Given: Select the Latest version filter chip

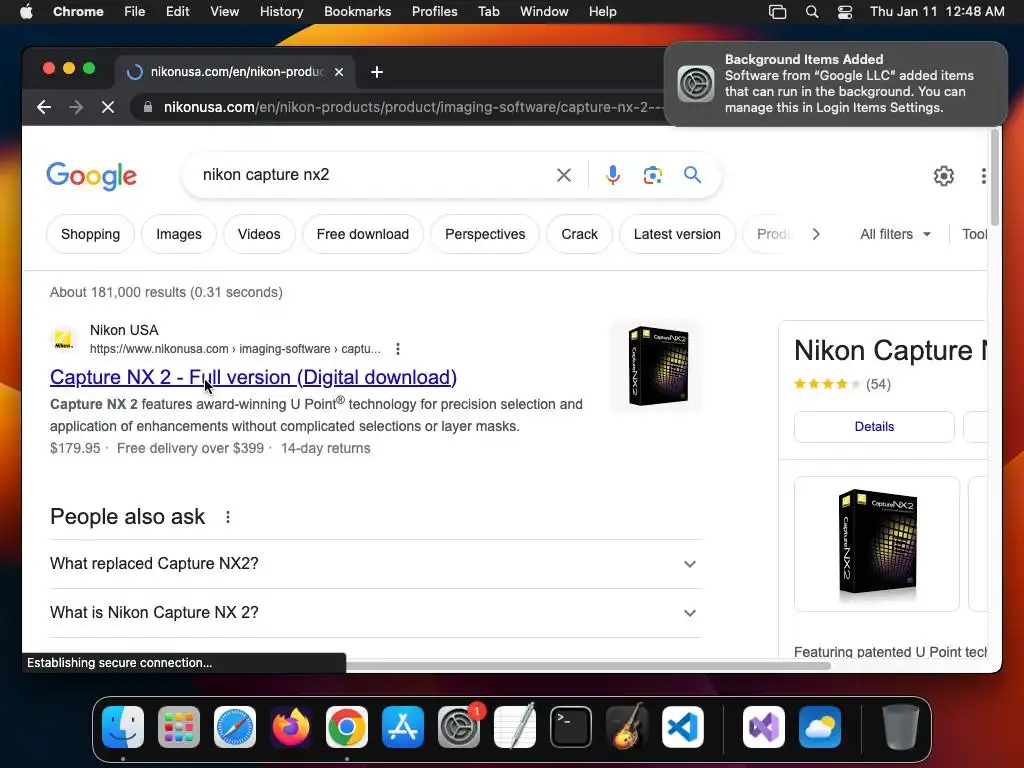Looking at the screenshot, I should 677,234.
